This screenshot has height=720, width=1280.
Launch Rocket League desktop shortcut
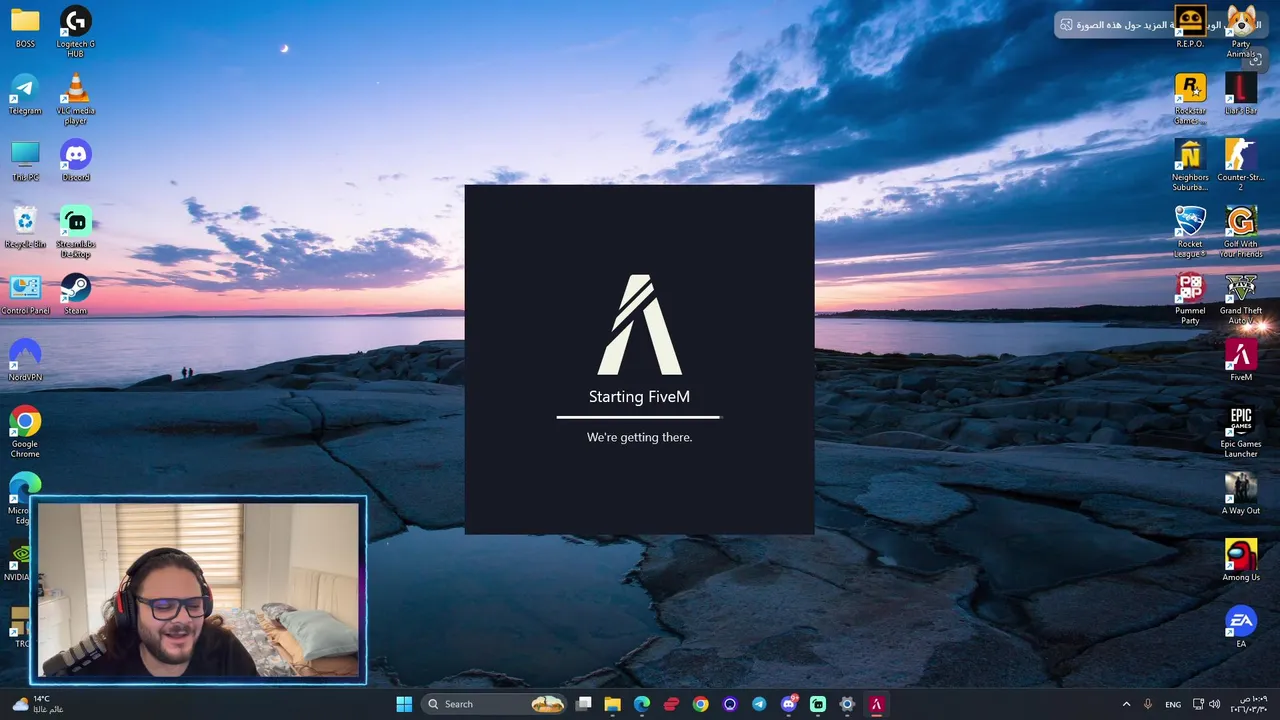pos(1190,231)
